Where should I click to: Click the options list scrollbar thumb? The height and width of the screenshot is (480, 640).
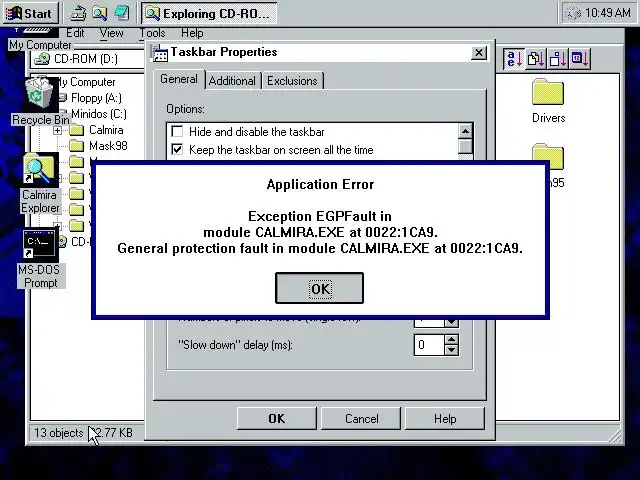465,147
